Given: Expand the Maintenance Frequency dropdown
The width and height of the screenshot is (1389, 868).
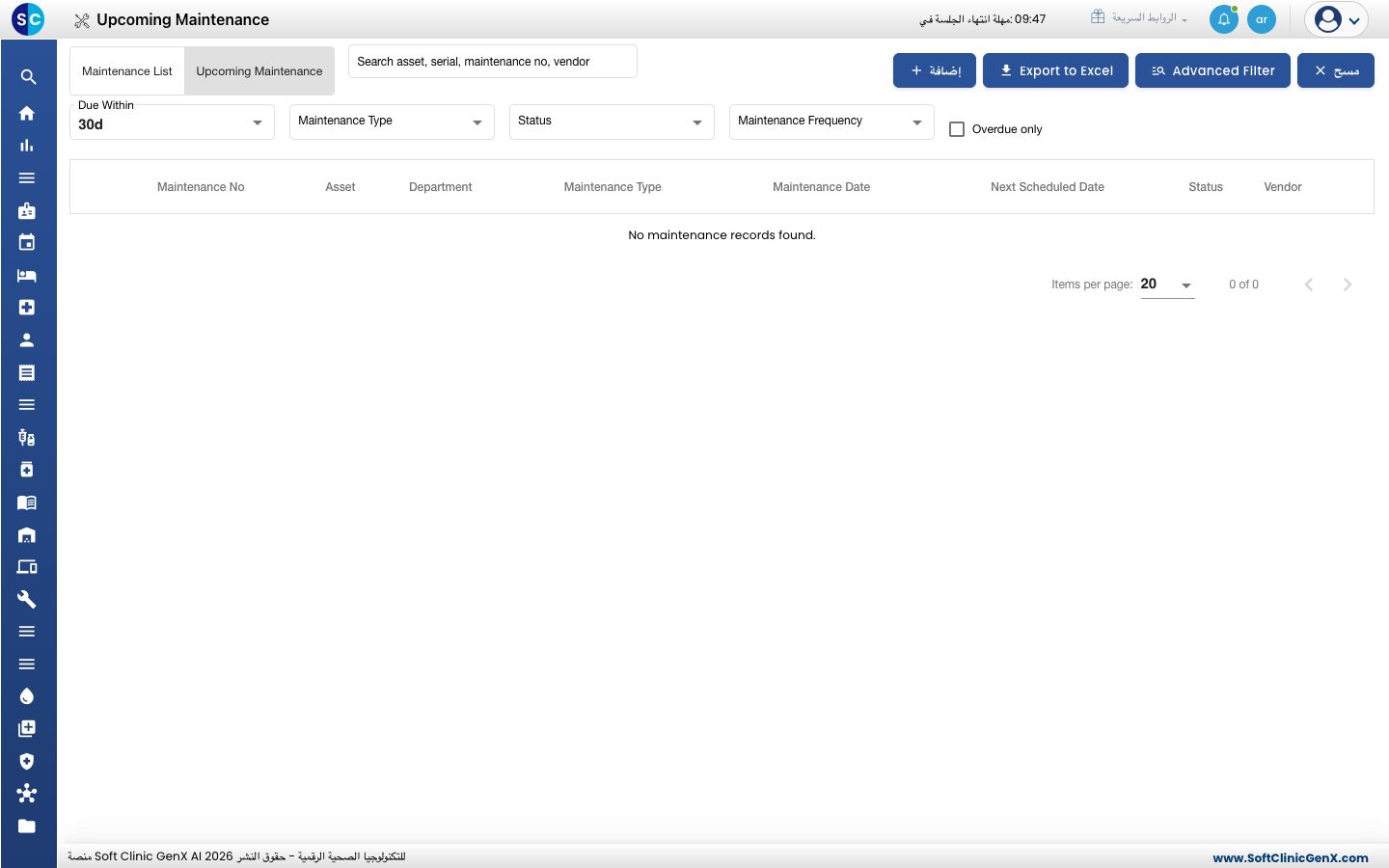Looking at the screenshot, I should pos(831,122).
